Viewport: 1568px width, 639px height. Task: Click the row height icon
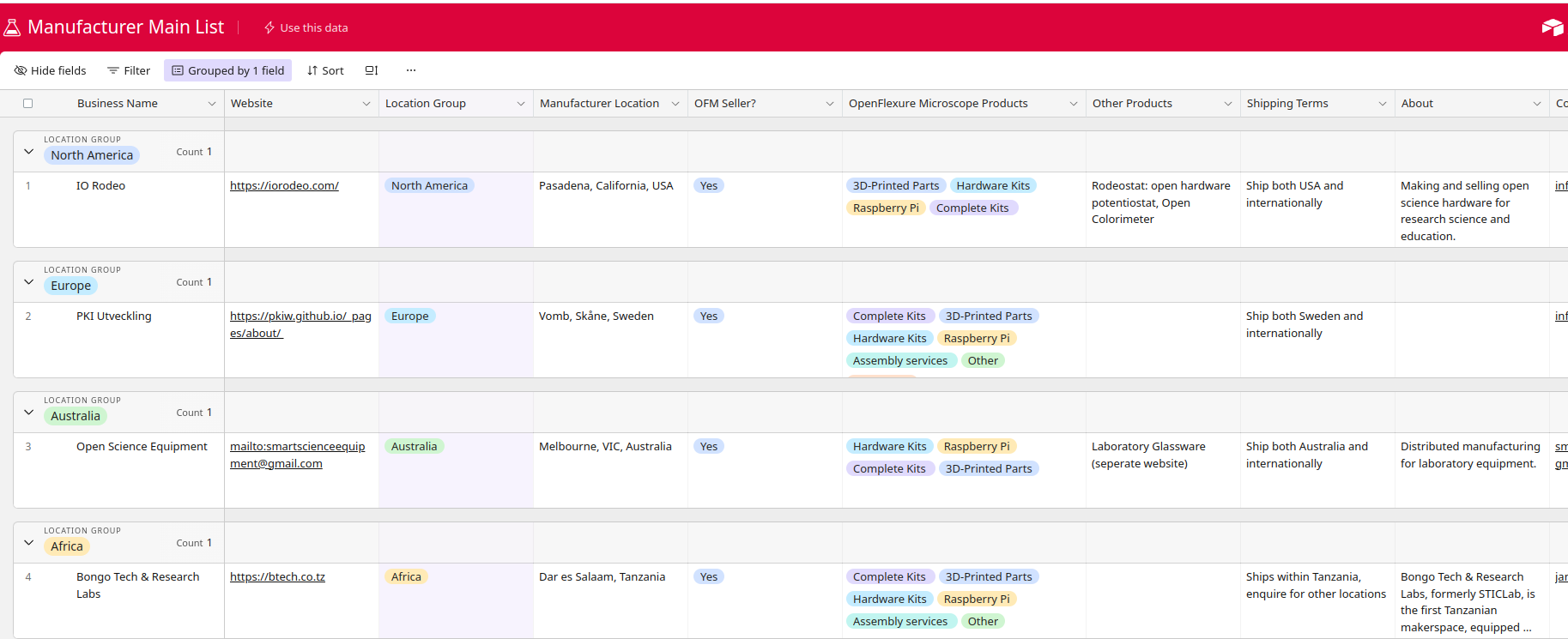click(372, 70)
